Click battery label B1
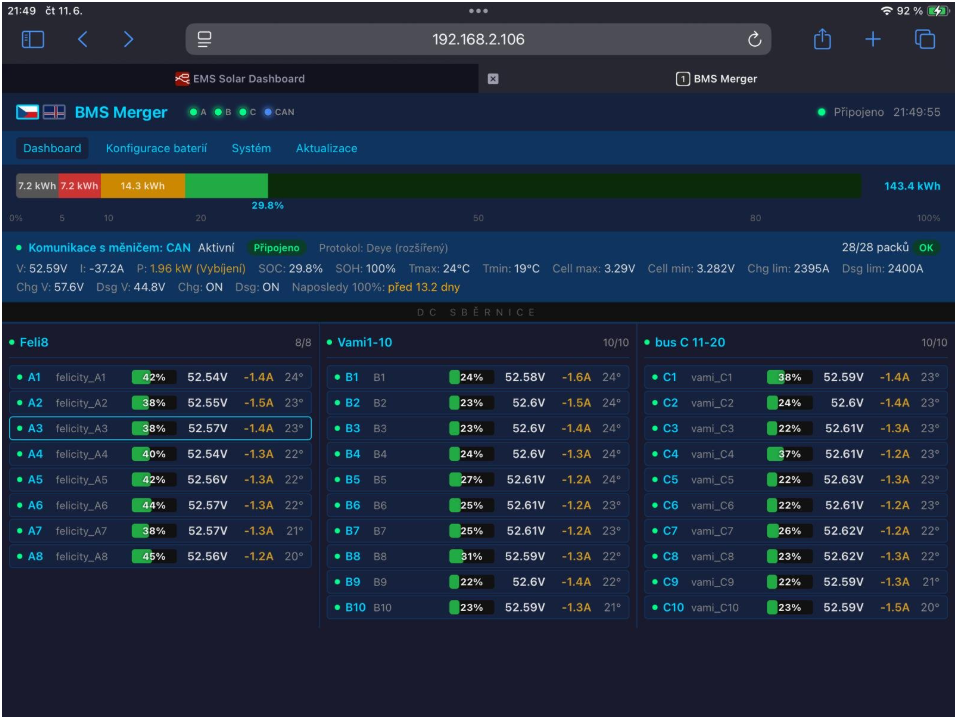 pyautogui.click(x=352, y=377)
